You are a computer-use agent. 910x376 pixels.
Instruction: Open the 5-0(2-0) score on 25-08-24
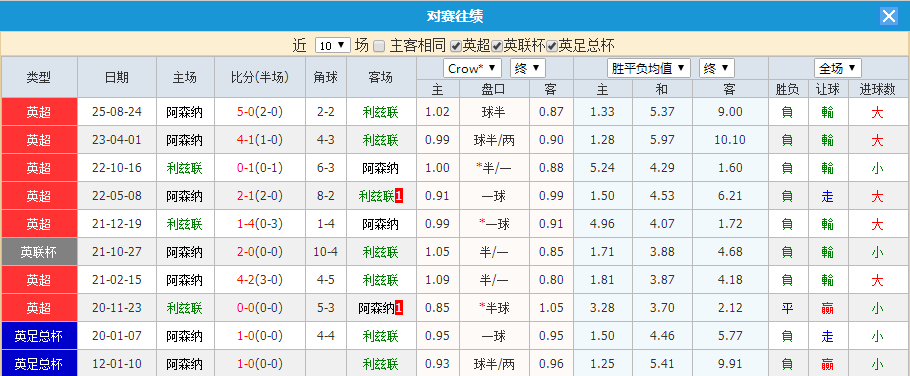[260, 112]
